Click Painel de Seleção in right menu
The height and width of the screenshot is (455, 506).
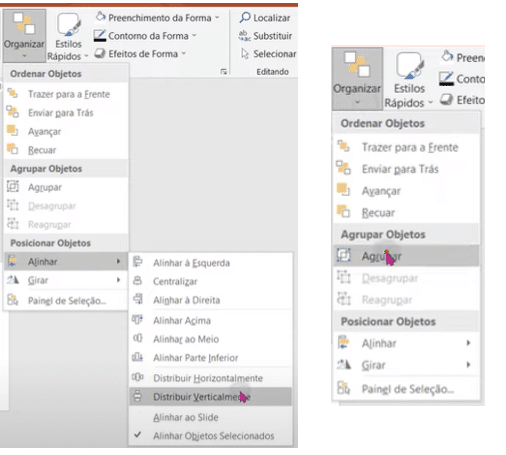(x=406, y=389)
